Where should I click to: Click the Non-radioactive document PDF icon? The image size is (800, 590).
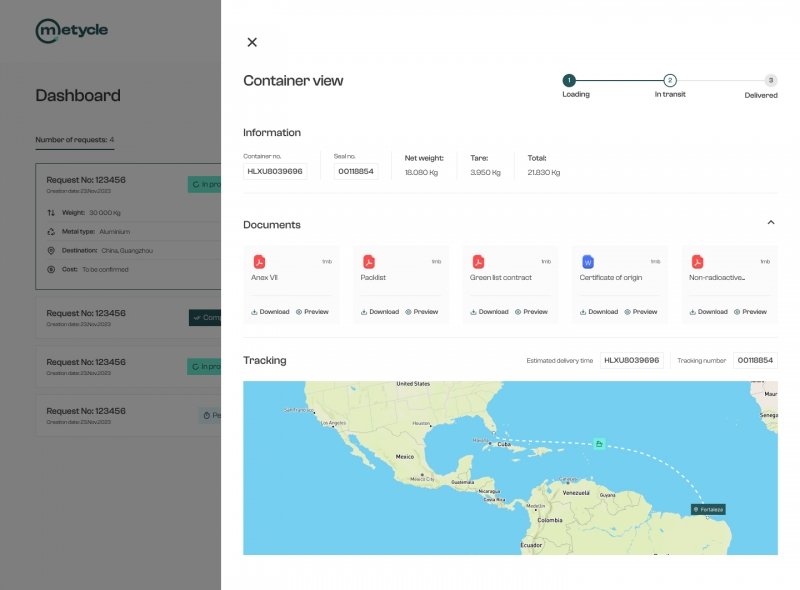point(698,262)
